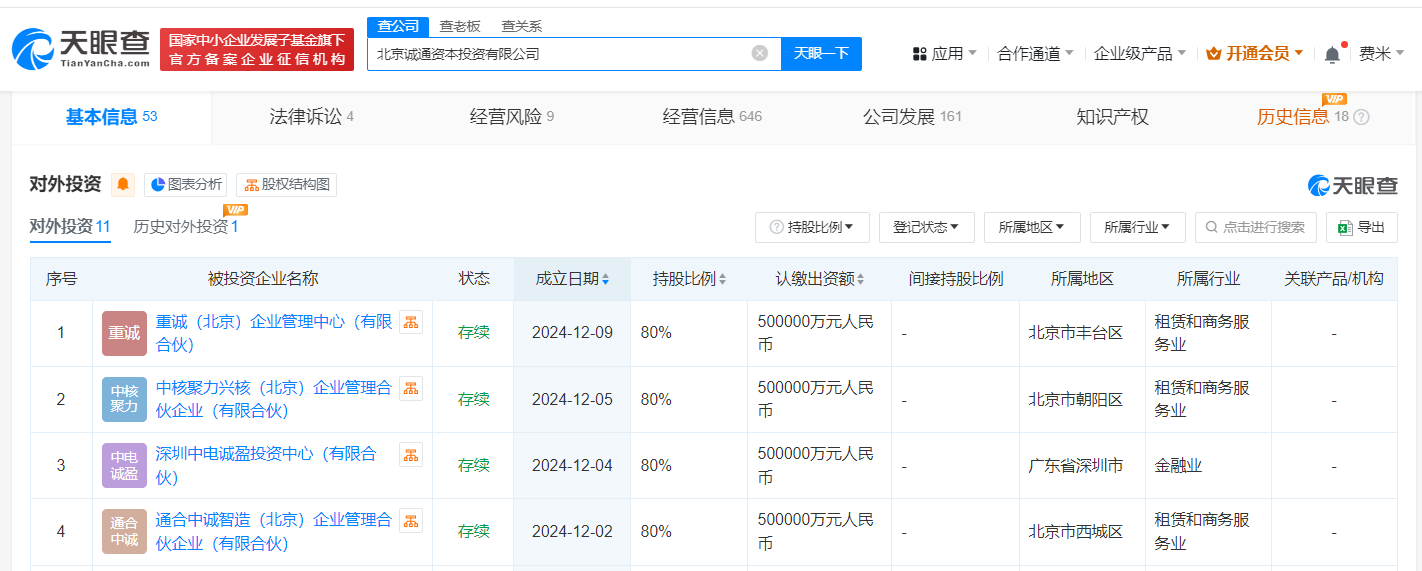The width and height of the screenshot is (1422, 571).
Task: Click the date 2024-12-09 cell
Action: (572, 333)
